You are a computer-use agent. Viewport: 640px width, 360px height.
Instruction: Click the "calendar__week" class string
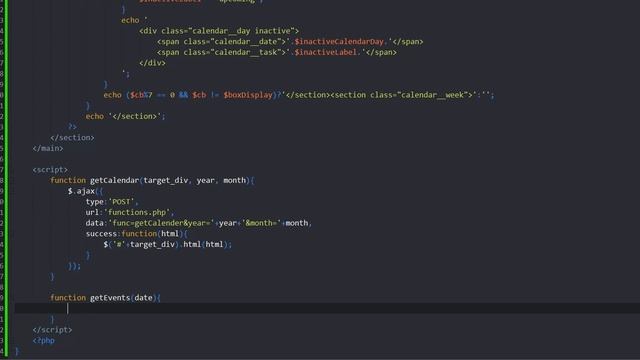[432, 95]
